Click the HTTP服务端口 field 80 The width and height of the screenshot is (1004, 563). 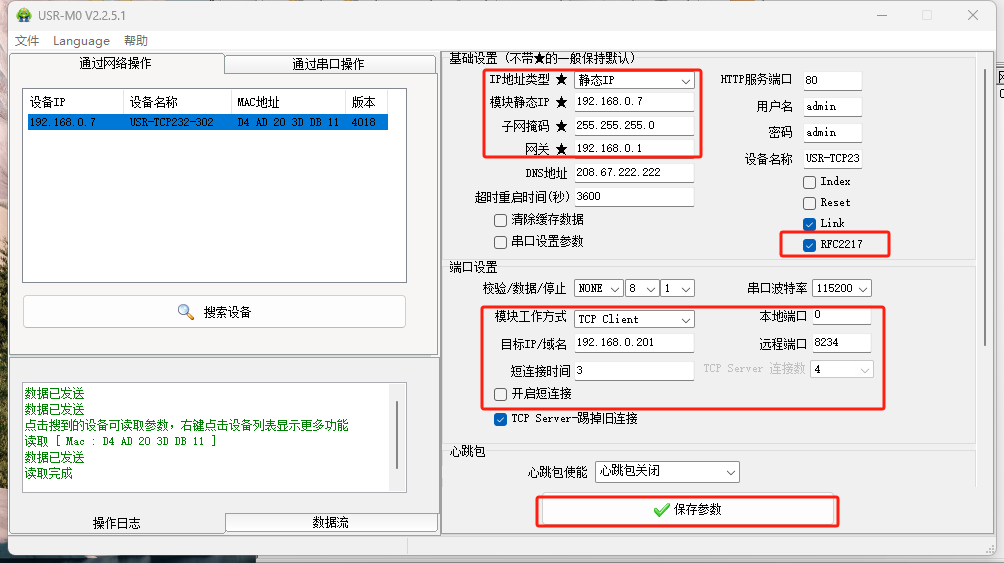click(832, 81)
